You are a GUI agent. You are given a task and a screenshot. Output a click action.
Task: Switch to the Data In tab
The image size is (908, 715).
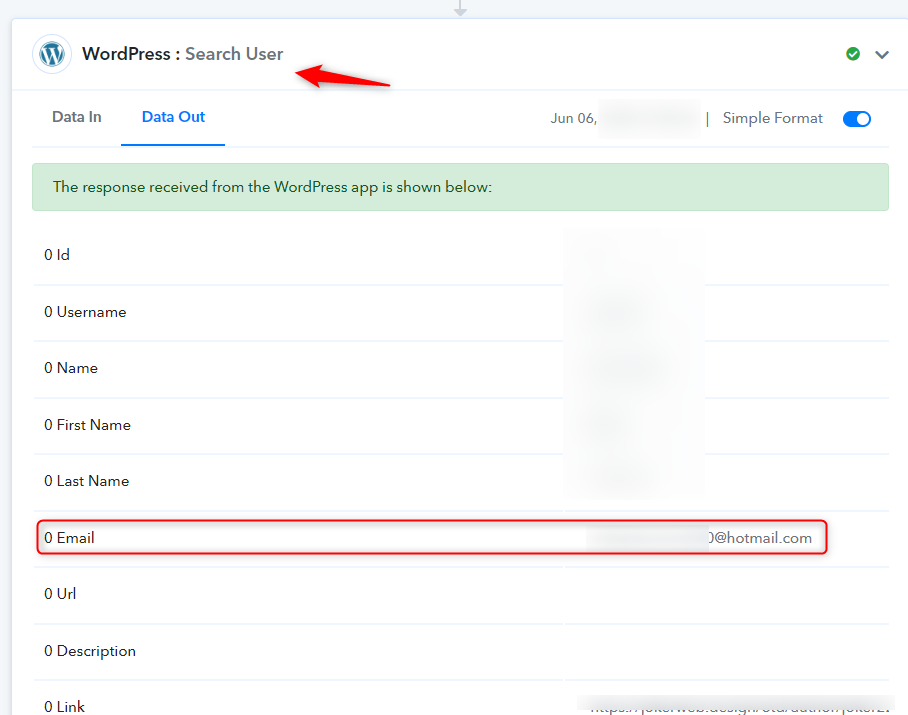pyautogui.click(x=76, y=117)
